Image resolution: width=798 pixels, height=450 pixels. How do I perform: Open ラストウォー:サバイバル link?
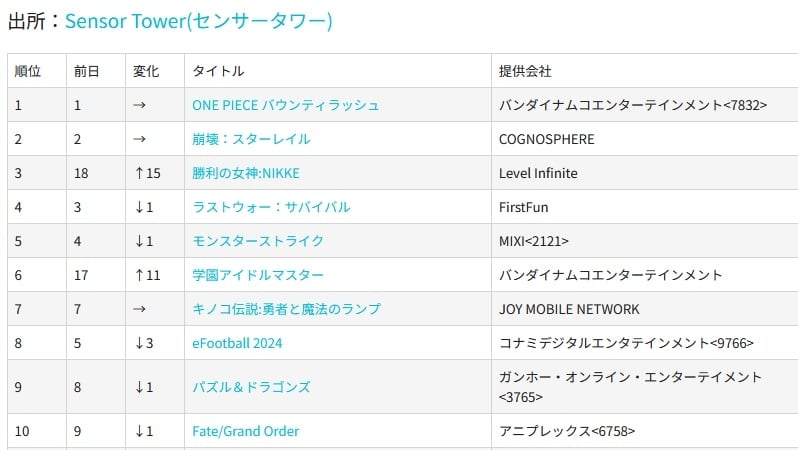(x=271, y=207)
